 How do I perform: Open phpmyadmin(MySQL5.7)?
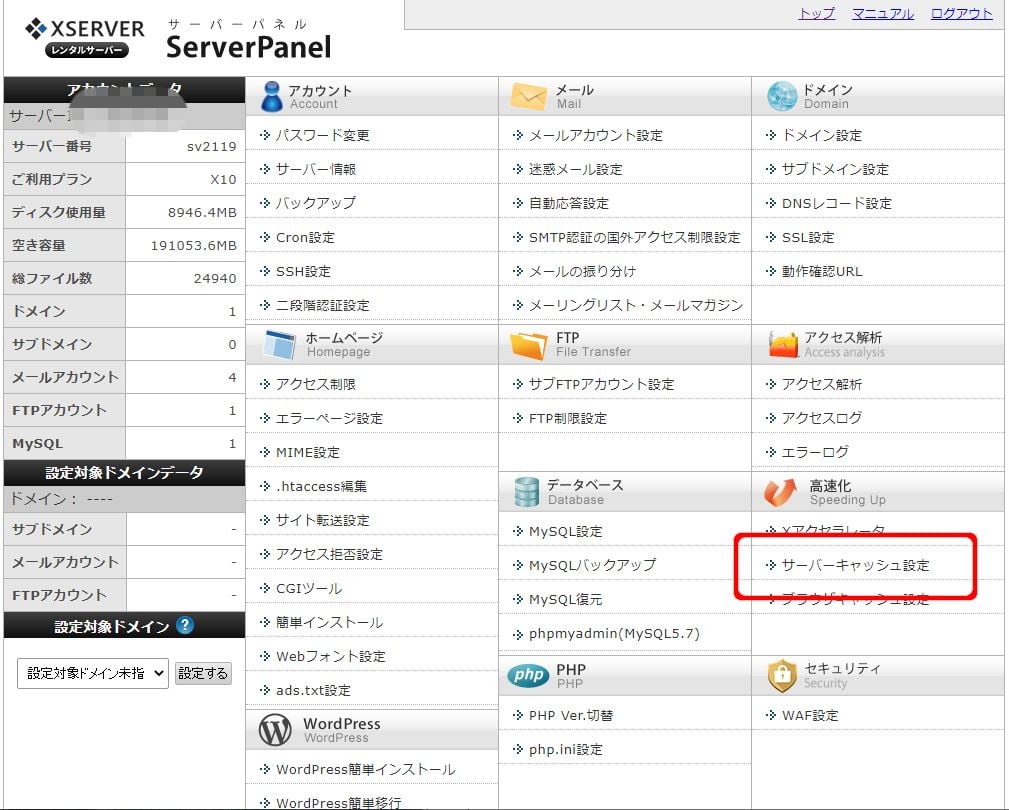point(614,634)
